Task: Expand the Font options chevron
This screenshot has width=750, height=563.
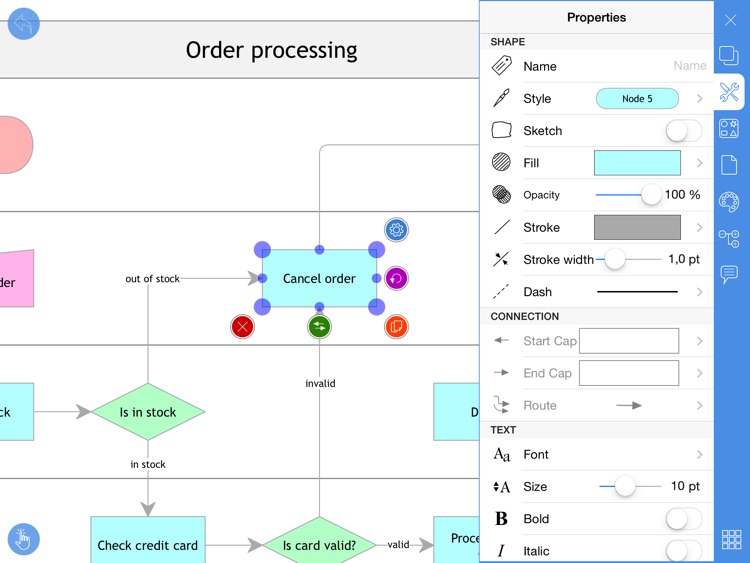Action: (699, 454)
